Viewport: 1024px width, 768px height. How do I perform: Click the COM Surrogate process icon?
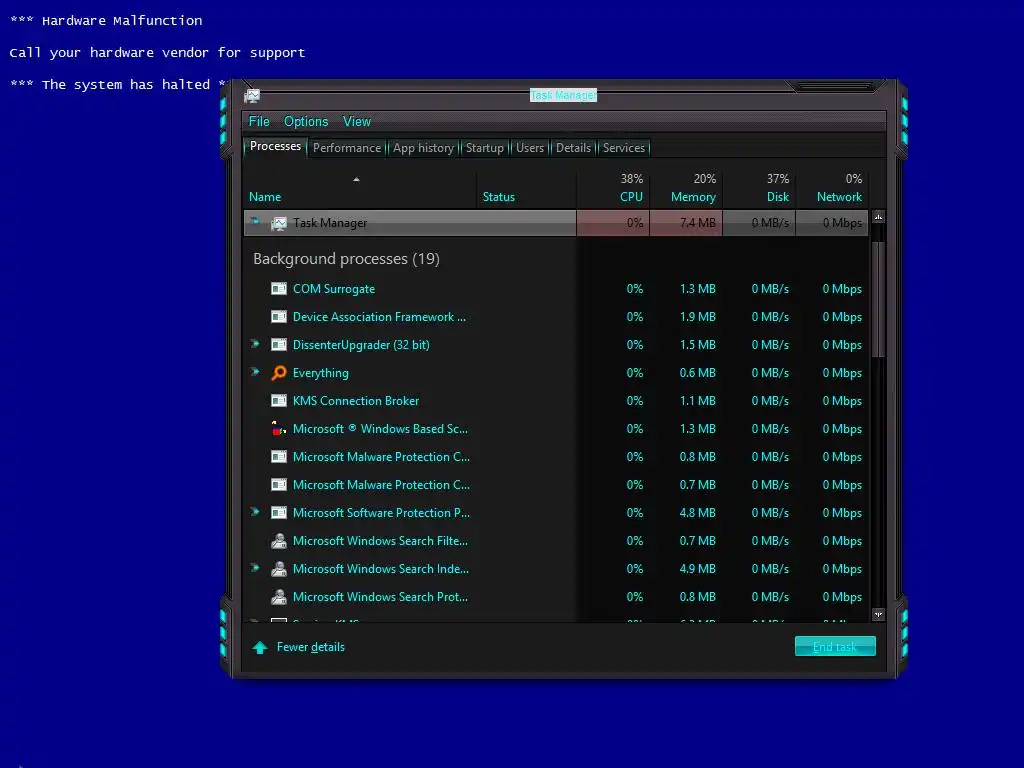(x=279, y=289)
